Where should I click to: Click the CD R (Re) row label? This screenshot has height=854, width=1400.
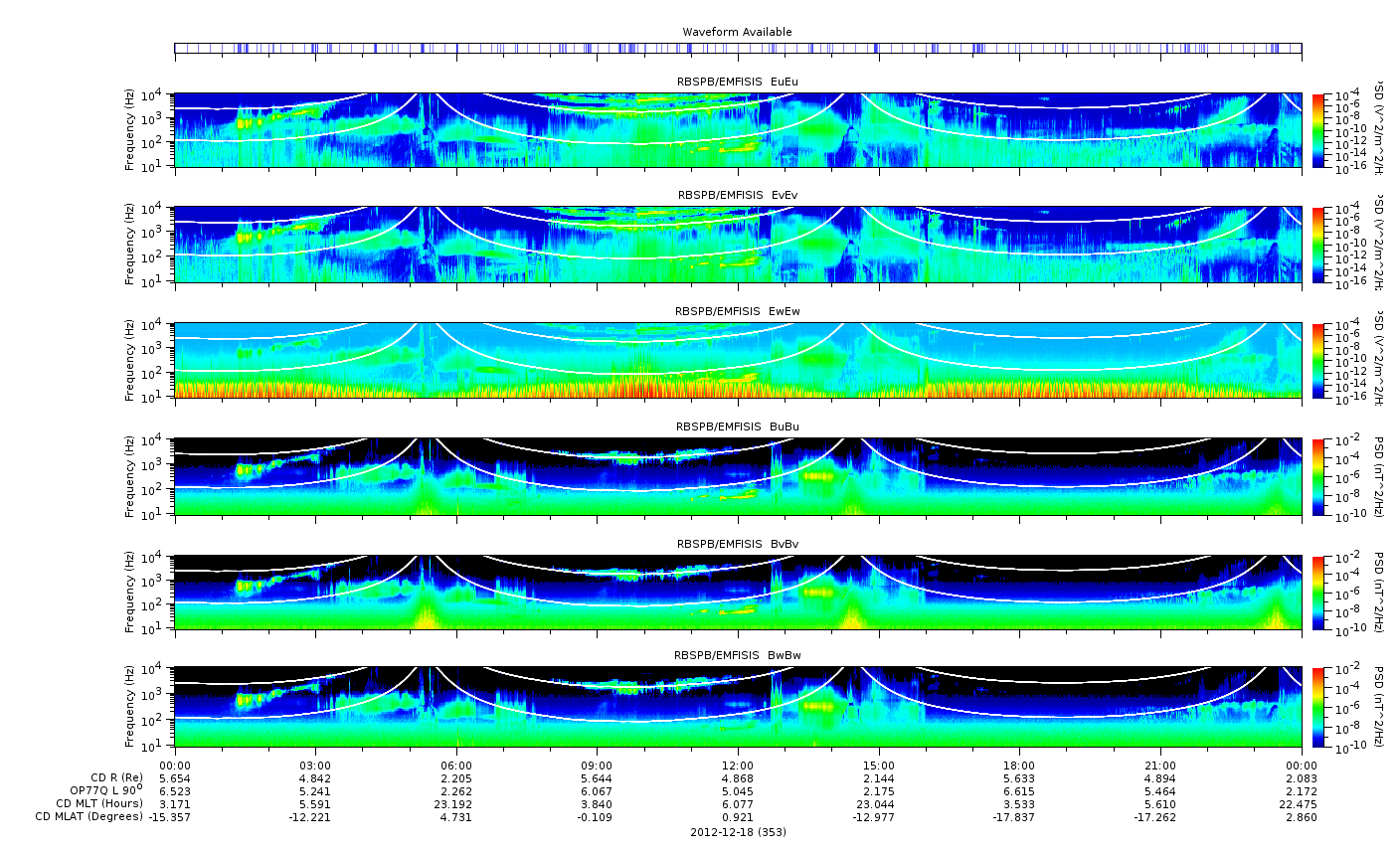tap(117, 777)
